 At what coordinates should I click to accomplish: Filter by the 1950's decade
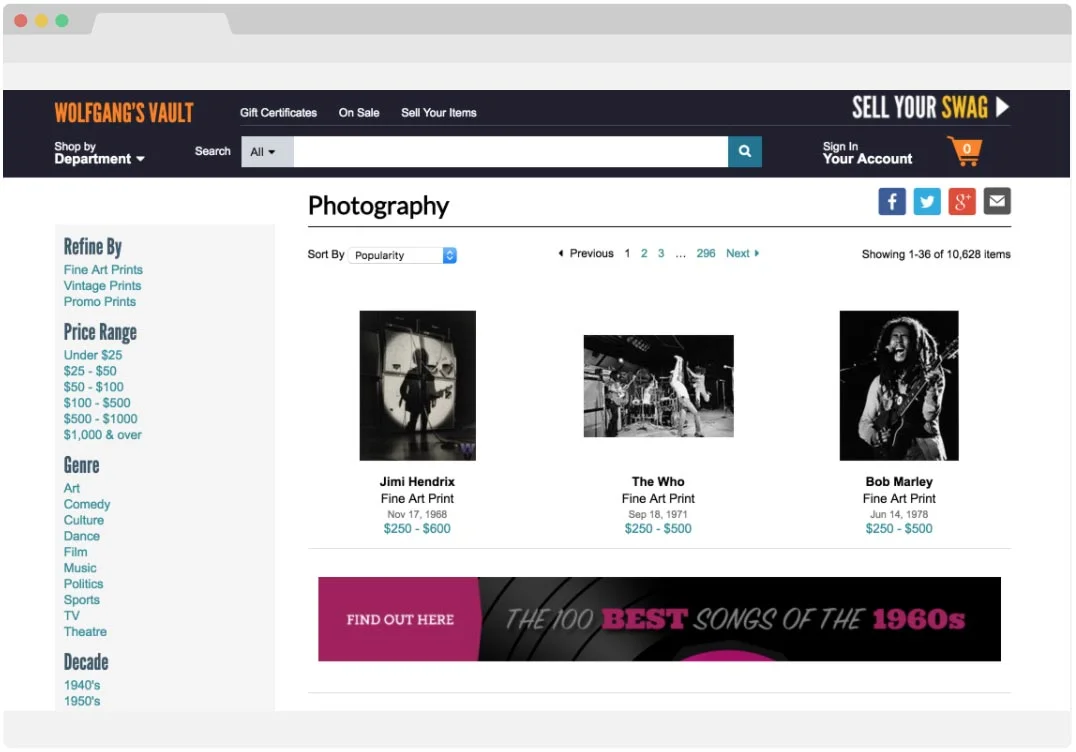(x=82, y=701)
